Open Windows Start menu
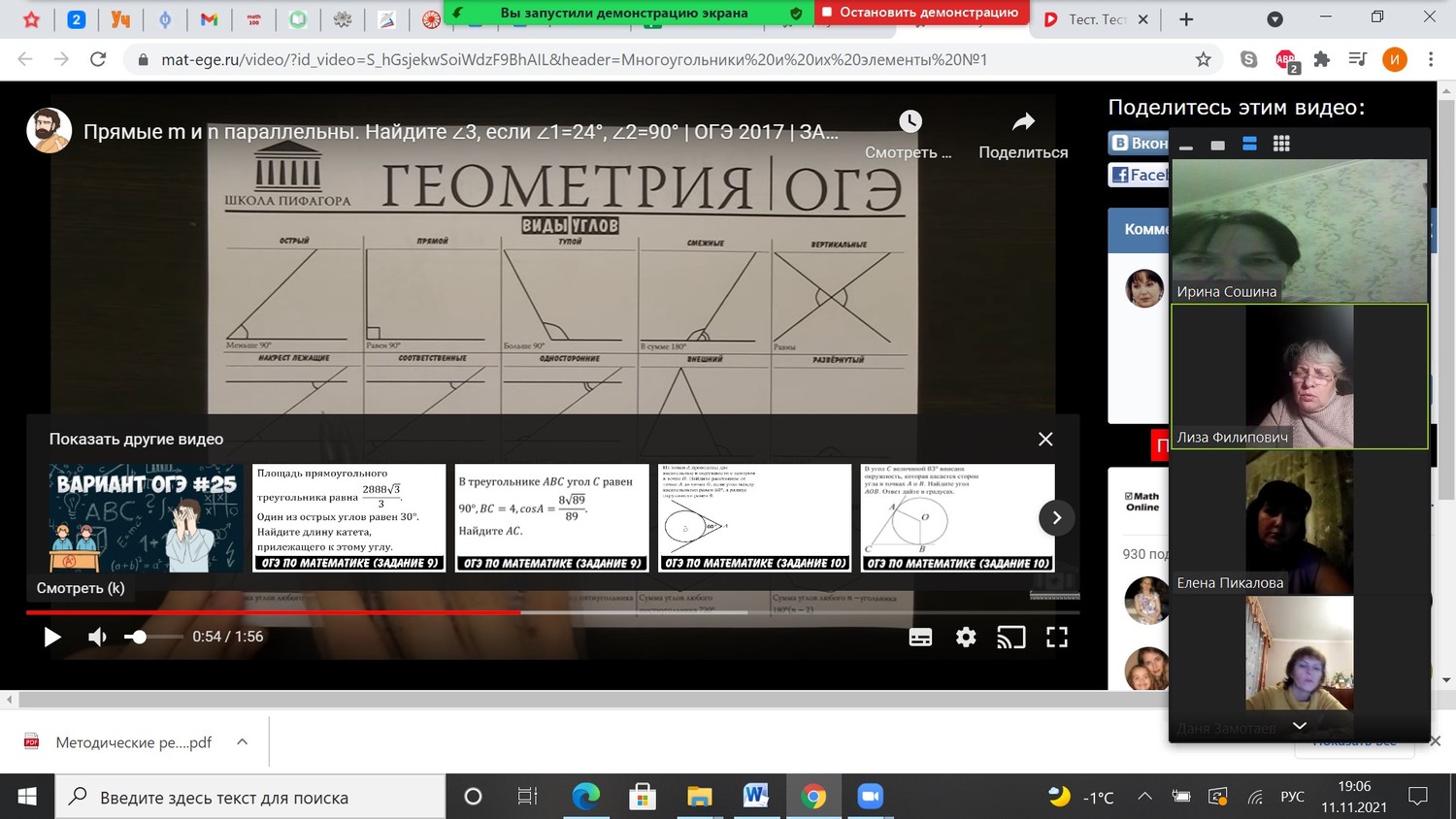Image resolution: width=1456 pixels, height=819 pixels. [27, 797]
